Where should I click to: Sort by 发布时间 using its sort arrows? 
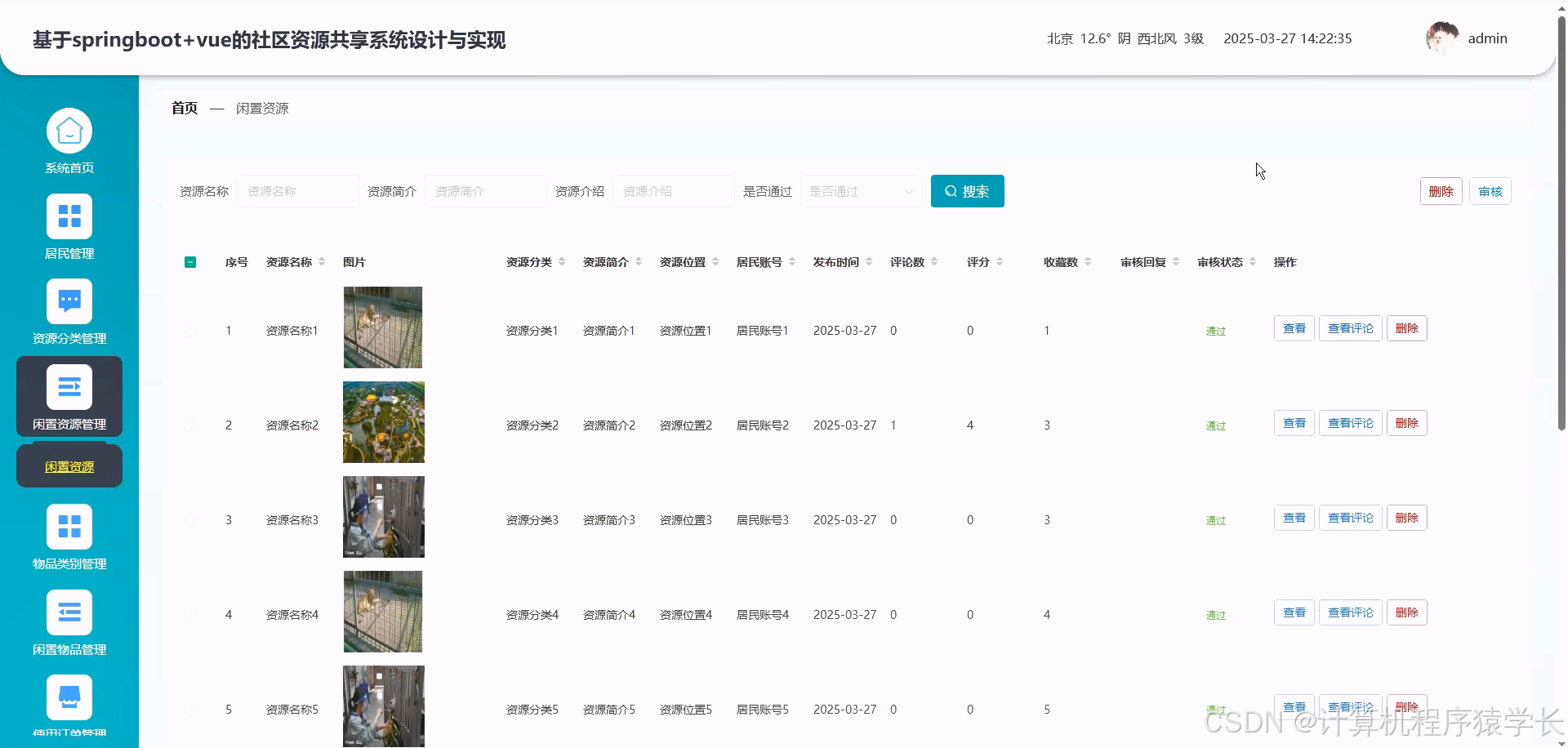(x=868, y=261)
